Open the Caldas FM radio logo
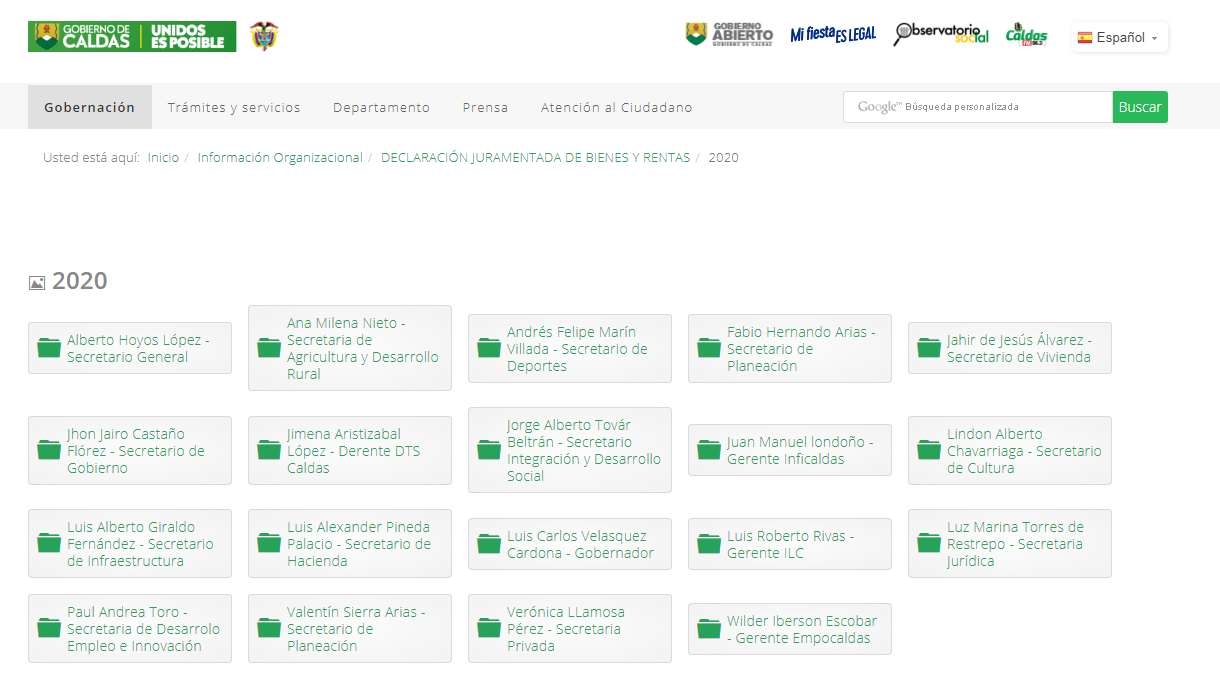The image size is (1220, 674). pyautogui.click(x=1026, y=35)
